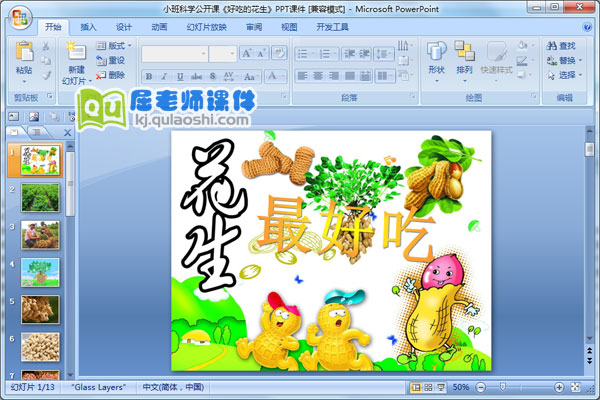Click the increase indent icon
Viewport: 600px width, 400px height.
tap(364, 54)
